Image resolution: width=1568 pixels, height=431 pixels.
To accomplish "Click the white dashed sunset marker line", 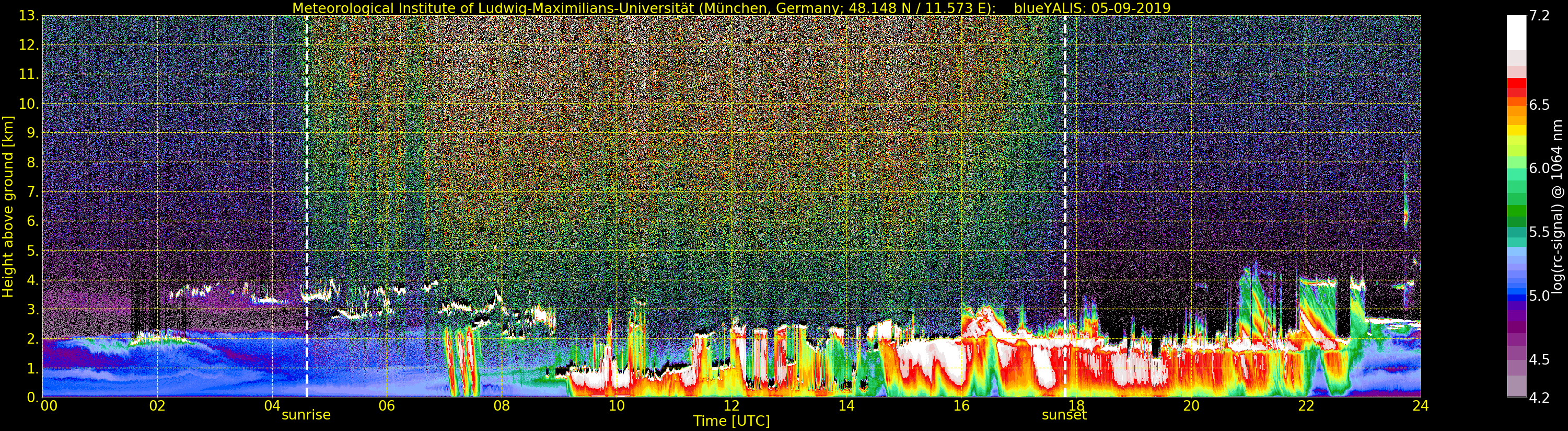I will tap(1065, 183).
